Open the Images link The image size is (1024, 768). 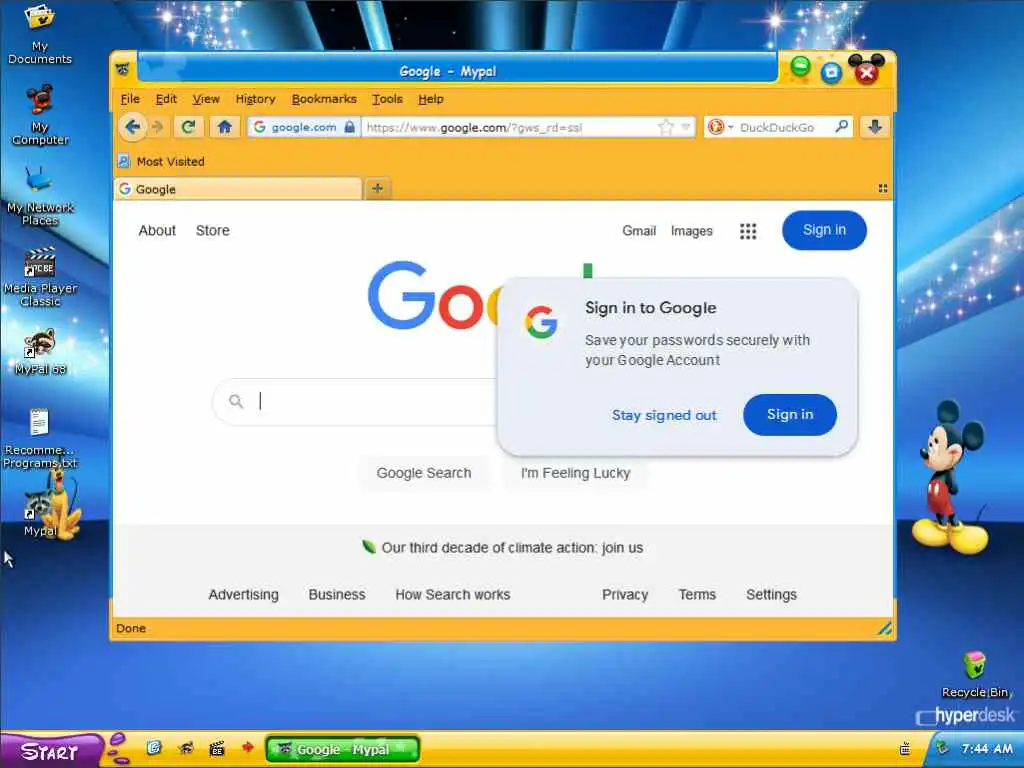pyautogui.click(x=692, y=231)
